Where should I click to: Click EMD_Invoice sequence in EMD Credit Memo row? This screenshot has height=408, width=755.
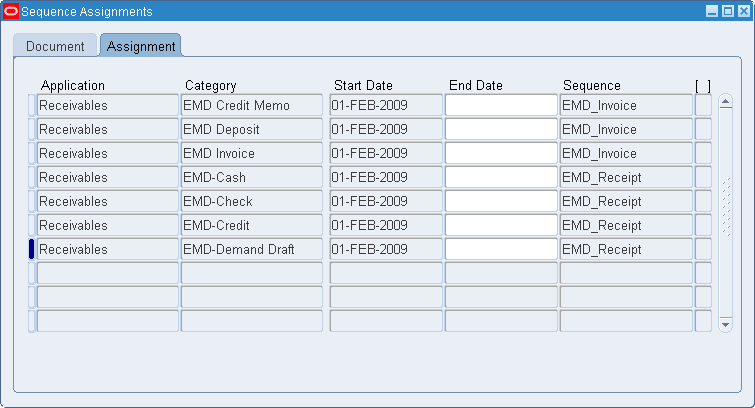(x=626, y=105)
